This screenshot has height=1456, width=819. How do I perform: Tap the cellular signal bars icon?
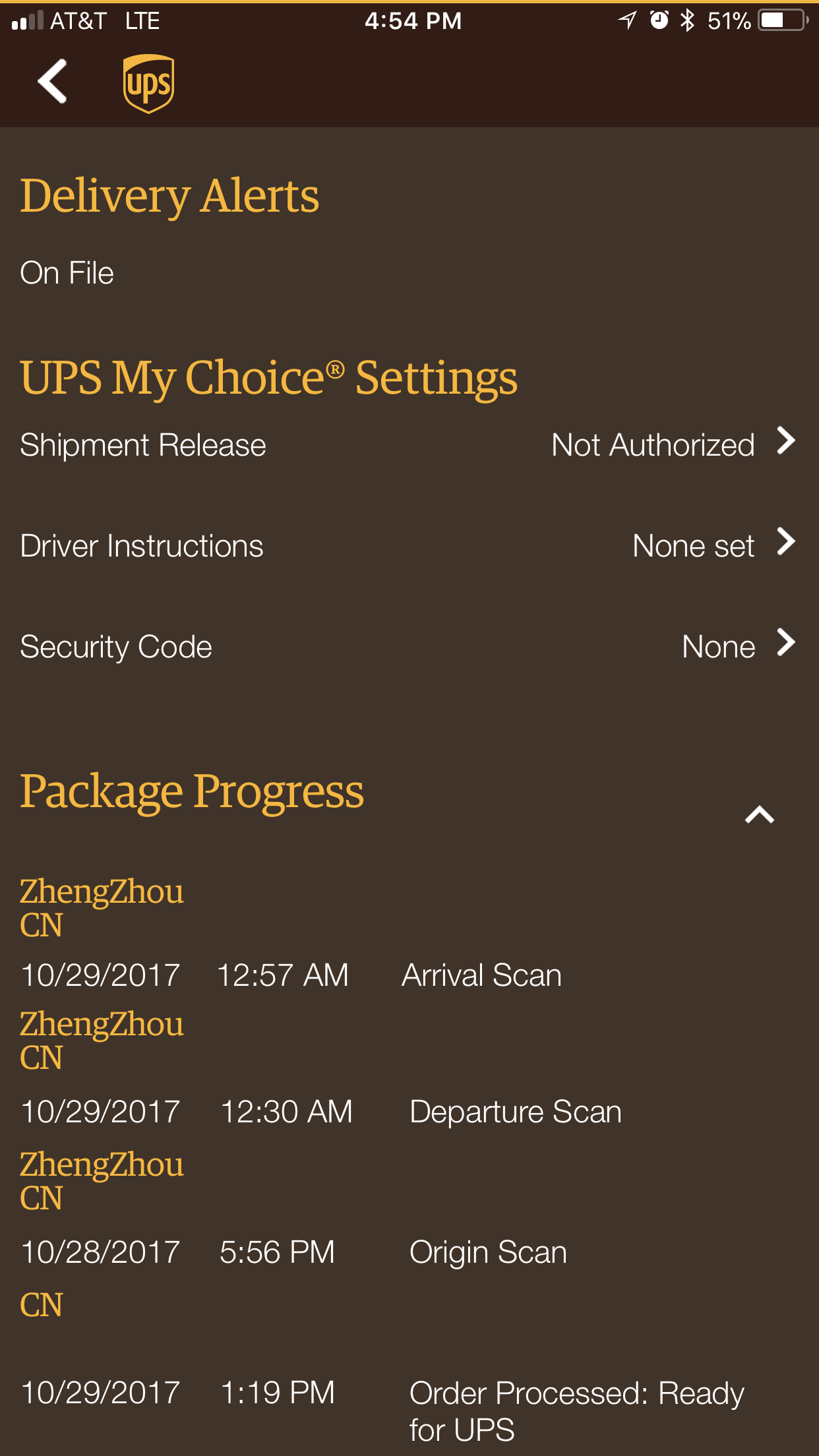point(28,20)
